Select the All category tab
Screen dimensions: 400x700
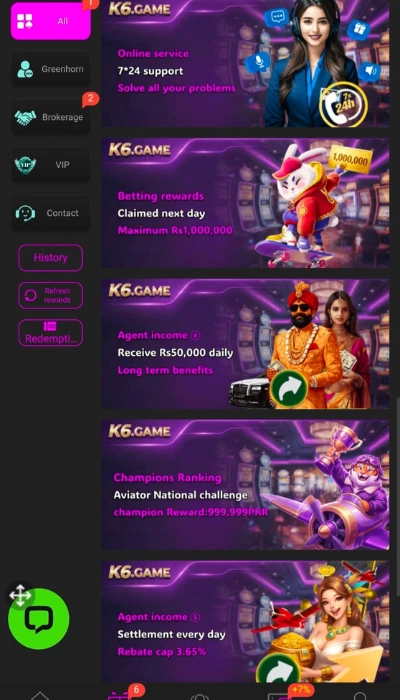click(51, 21)
